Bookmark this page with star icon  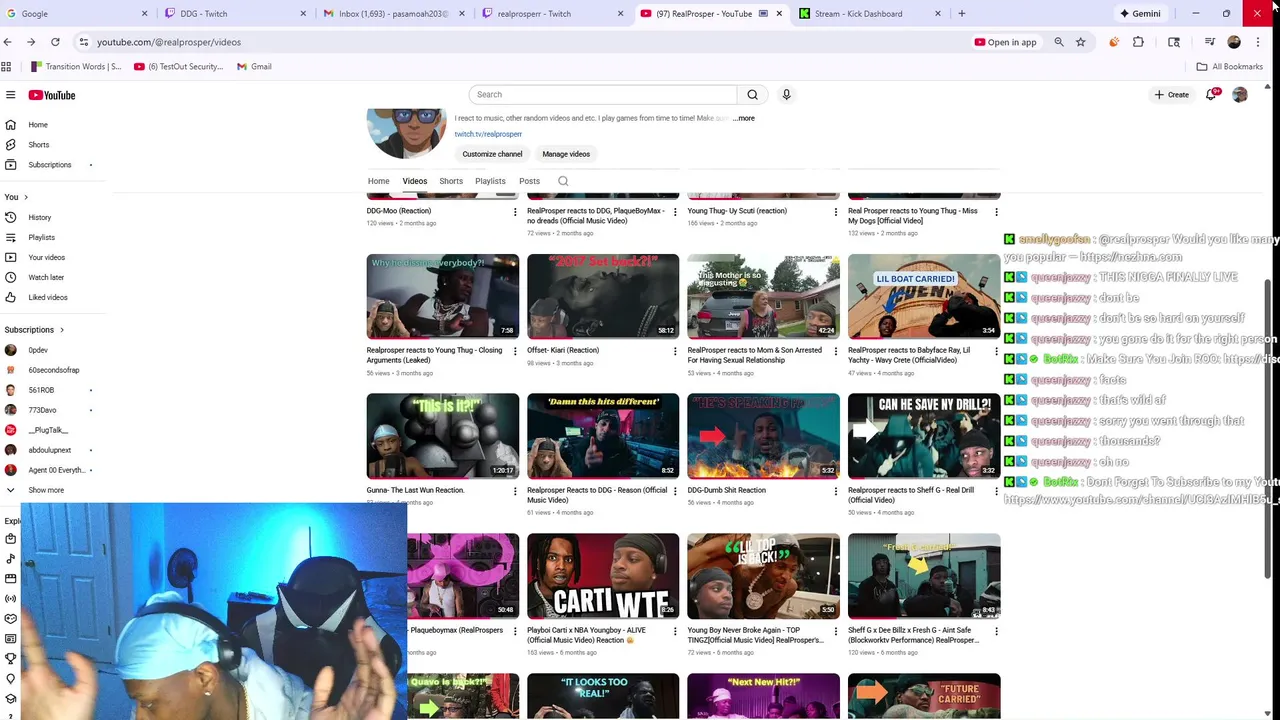[1080, 42]
